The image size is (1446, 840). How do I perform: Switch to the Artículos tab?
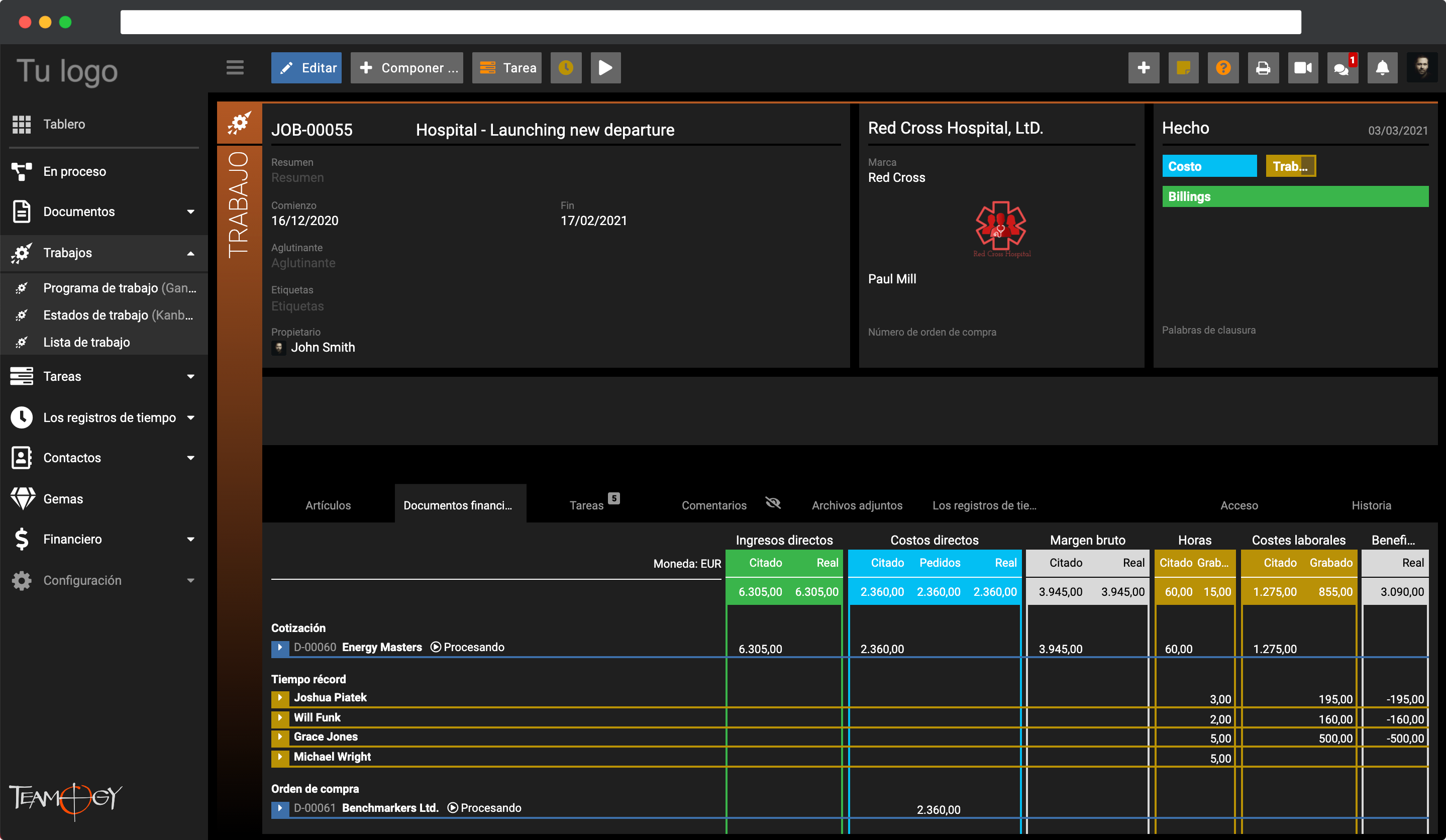click(x=328, y=505)
